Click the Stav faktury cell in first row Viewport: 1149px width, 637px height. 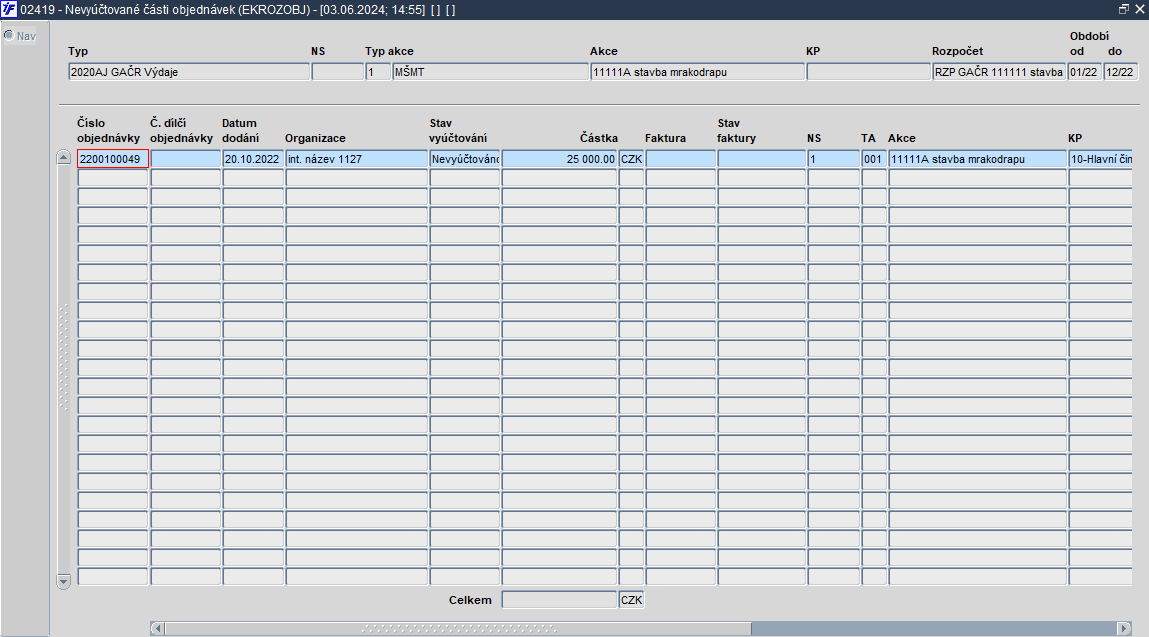point(761,159)
